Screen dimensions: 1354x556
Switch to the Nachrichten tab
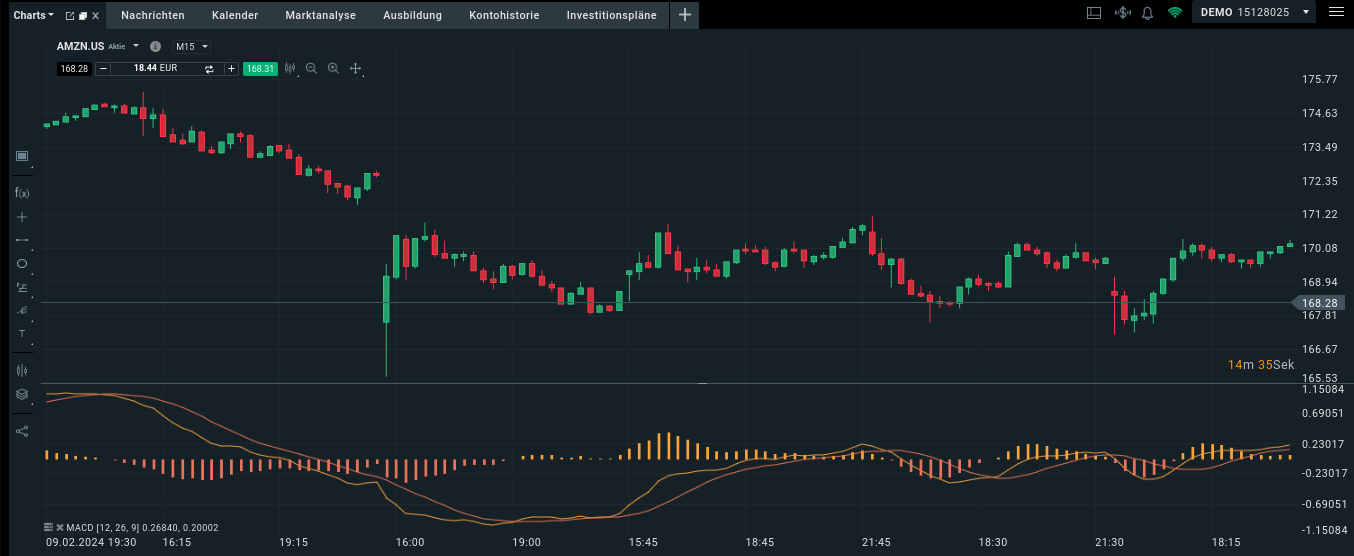[153, 15]
